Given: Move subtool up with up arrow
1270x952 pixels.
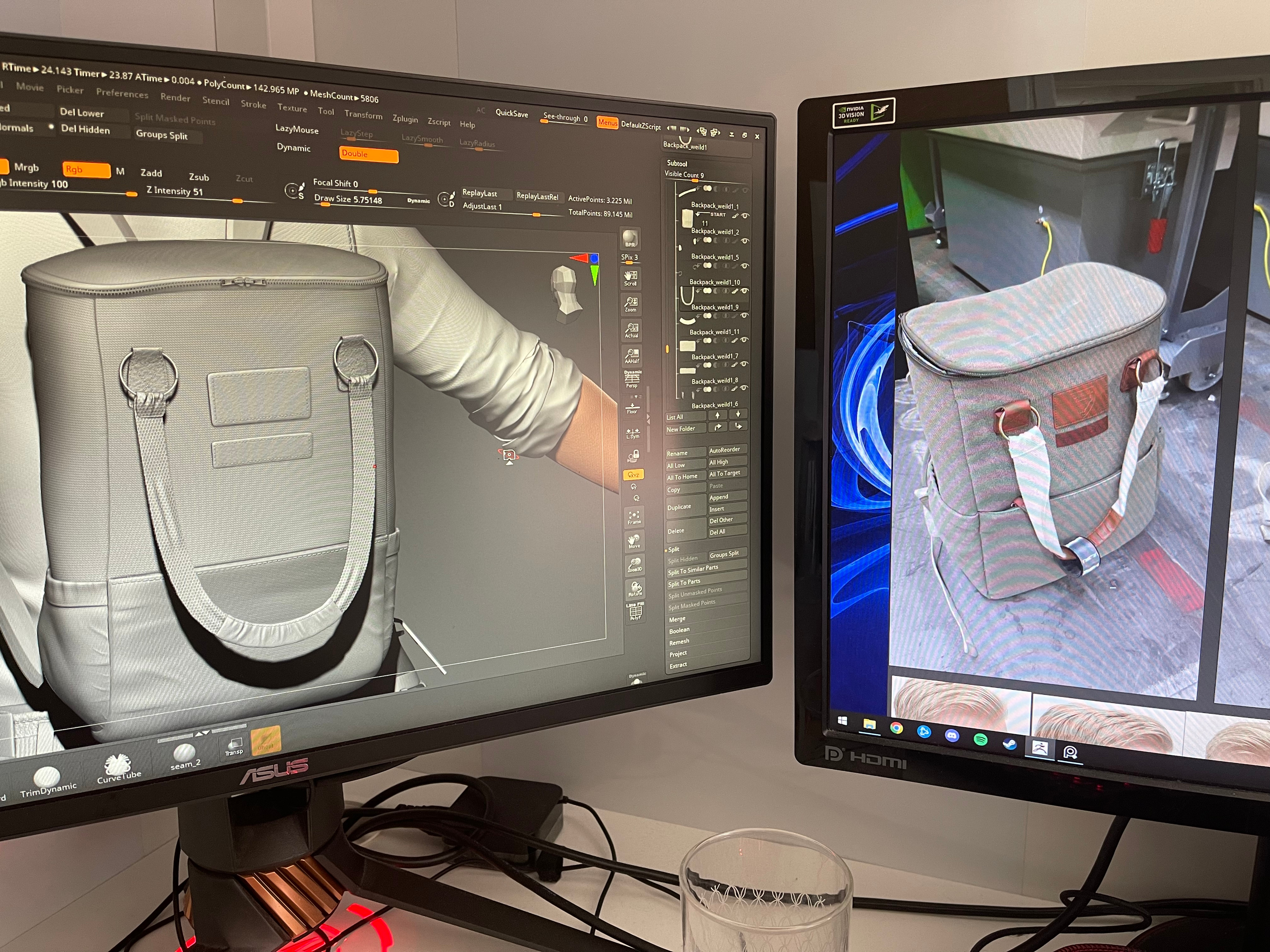Looking at the screenshot, I should click(718, 414).
